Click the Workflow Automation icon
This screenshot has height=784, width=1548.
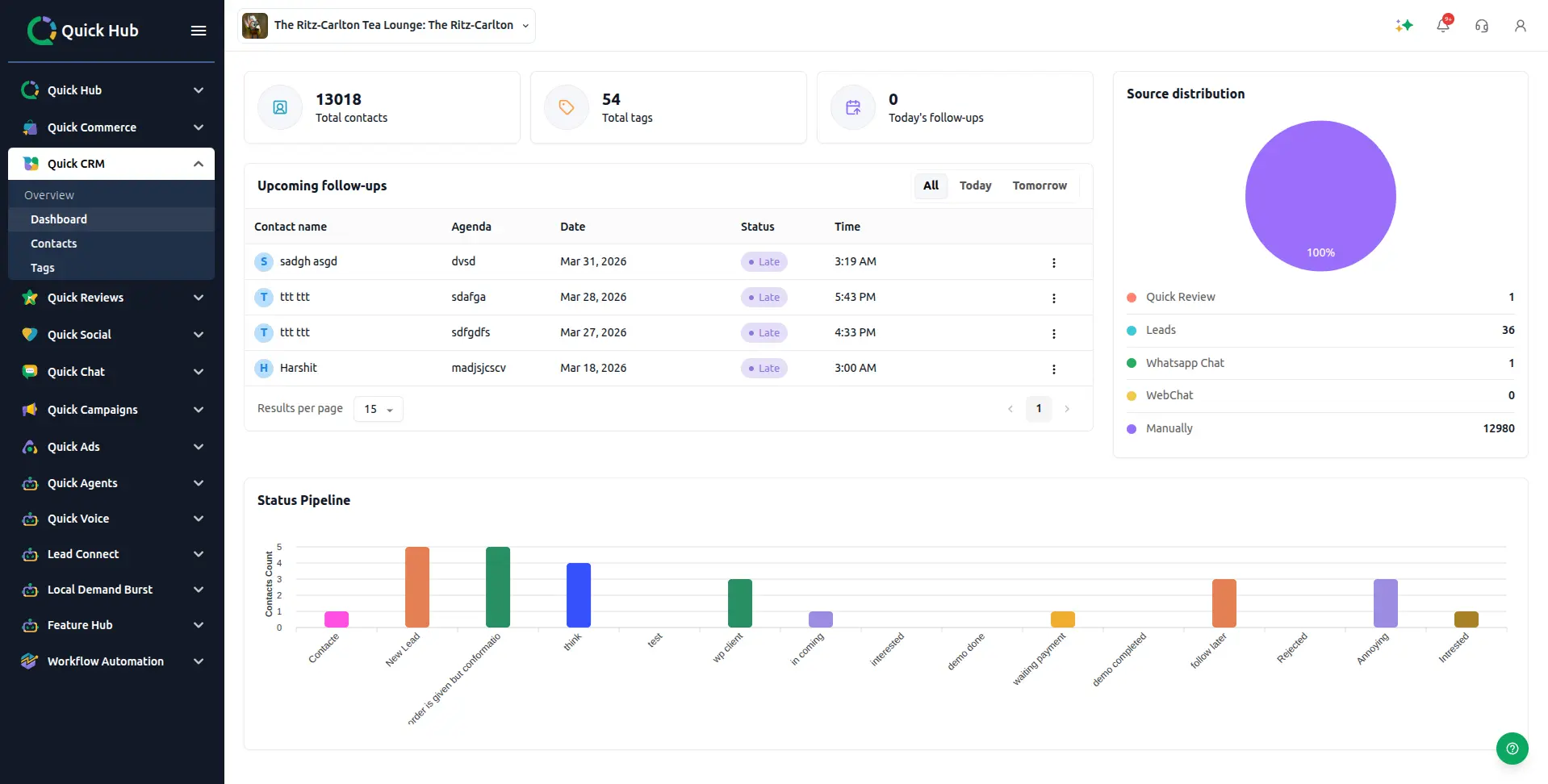point(30,661)
